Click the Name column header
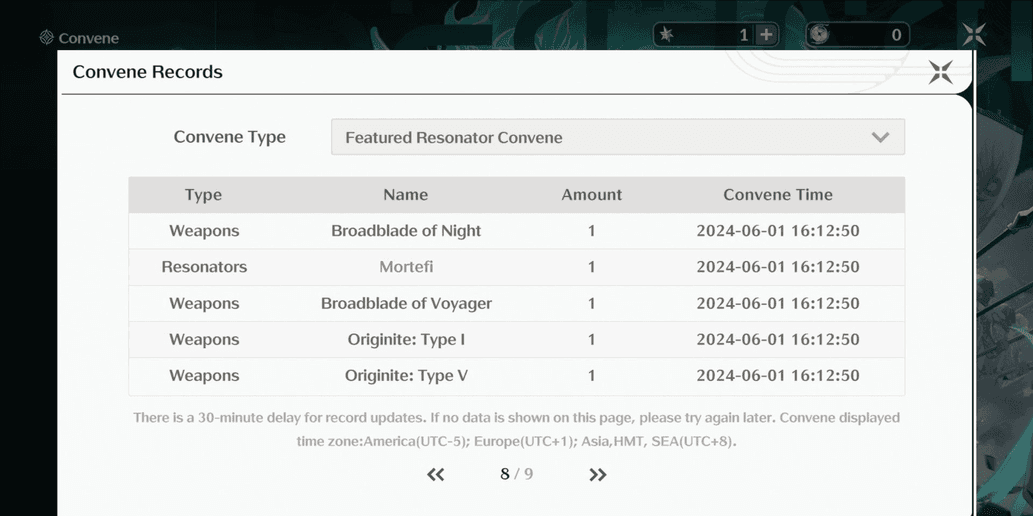1033x516 pixels. click(x=406, y=194)
